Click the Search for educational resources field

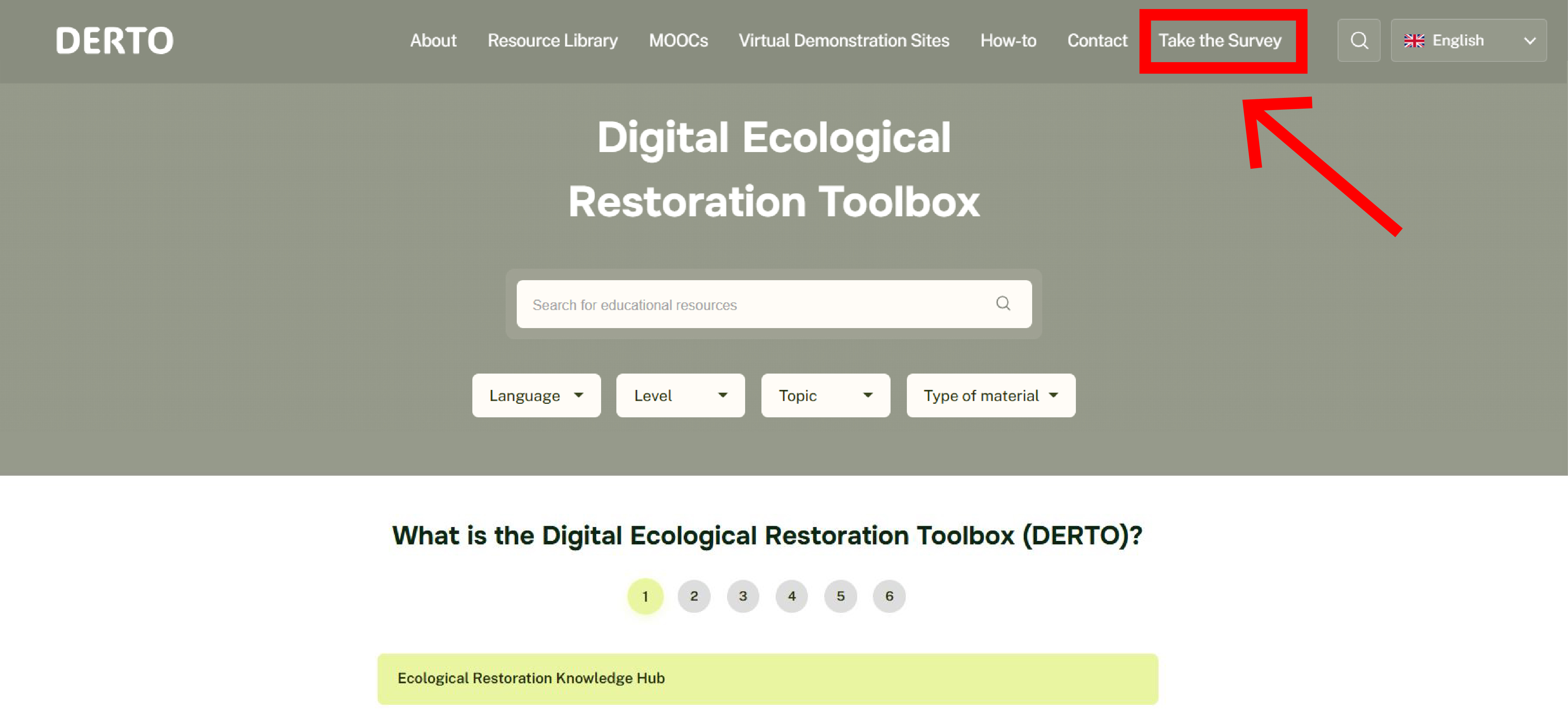pos(749,304)
